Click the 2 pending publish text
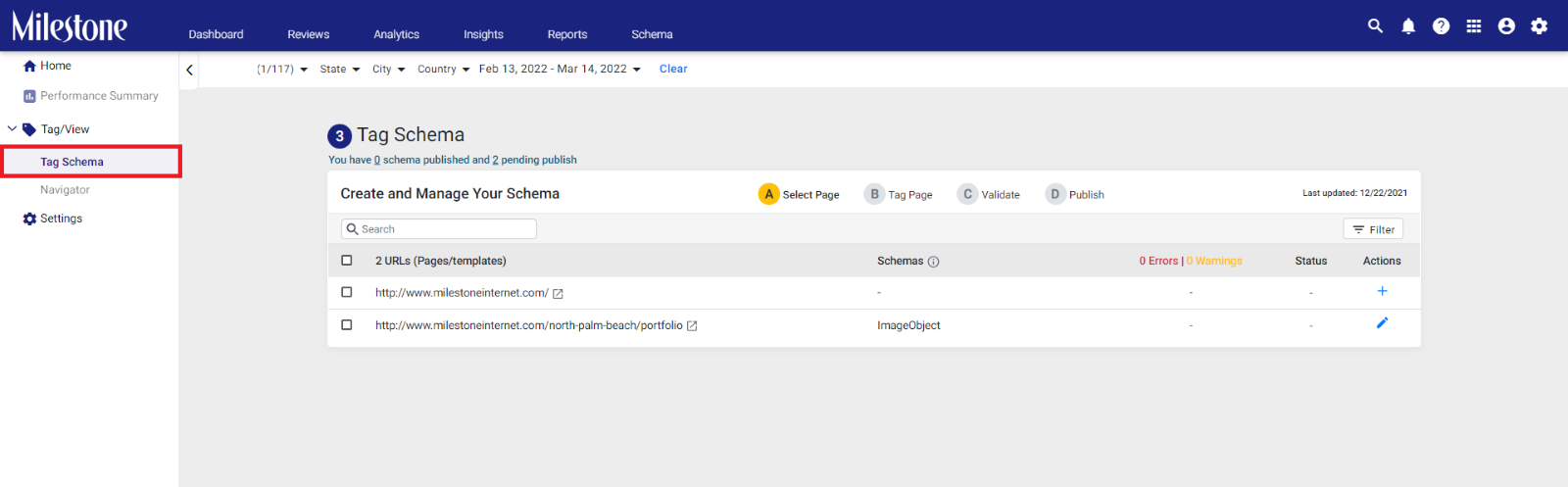The image size is (1568, 487). tap(534, 160)
